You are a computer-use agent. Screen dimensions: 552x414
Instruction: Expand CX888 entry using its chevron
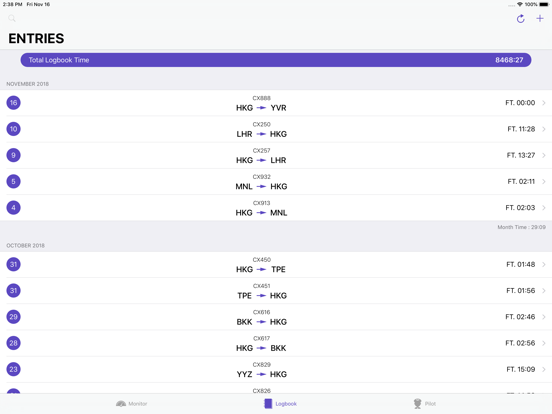(x=544, y=103)
